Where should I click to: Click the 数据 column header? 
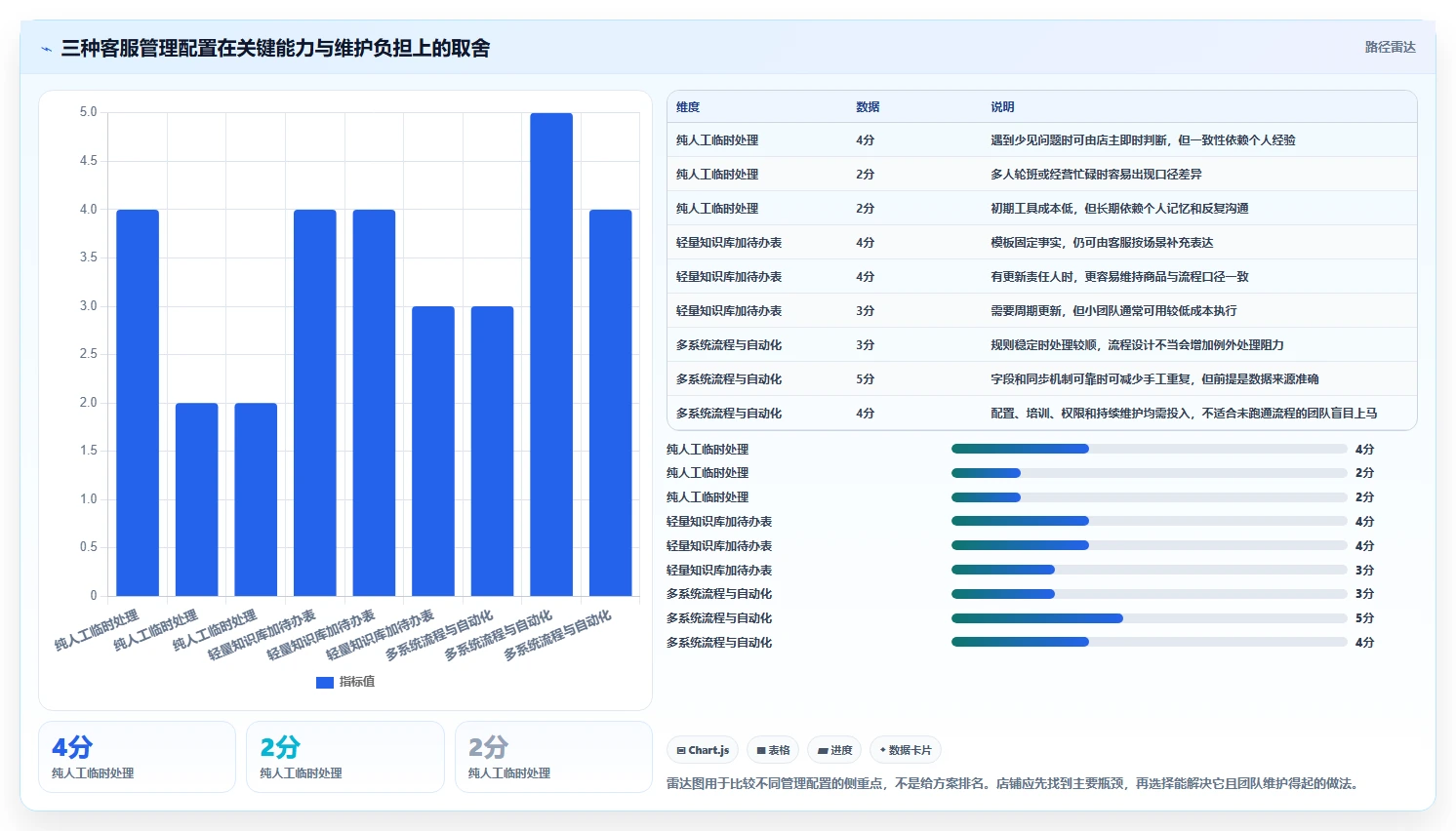point(868,107)
